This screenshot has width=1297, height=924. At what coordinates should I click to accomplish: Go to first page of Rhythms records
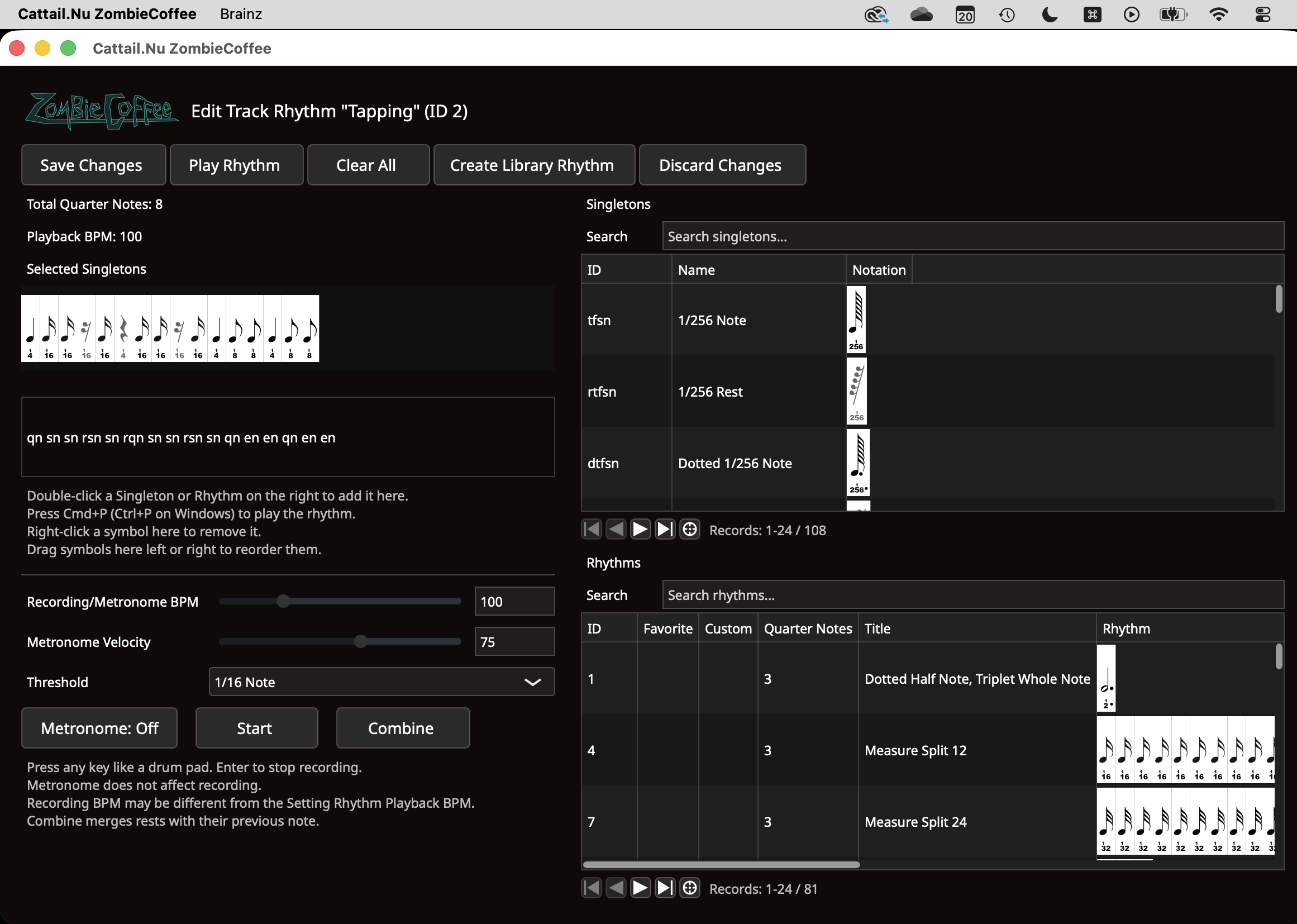pyautogui.click(x=592, y=888)
